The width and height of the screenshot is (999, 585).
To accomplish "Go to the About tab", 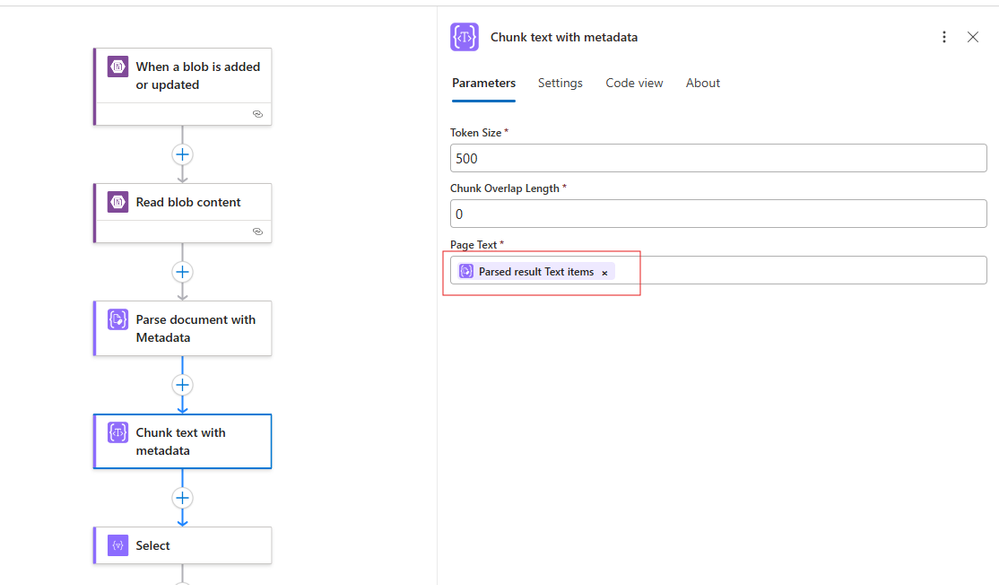I will pyautogui.click(x=703, y=83).
